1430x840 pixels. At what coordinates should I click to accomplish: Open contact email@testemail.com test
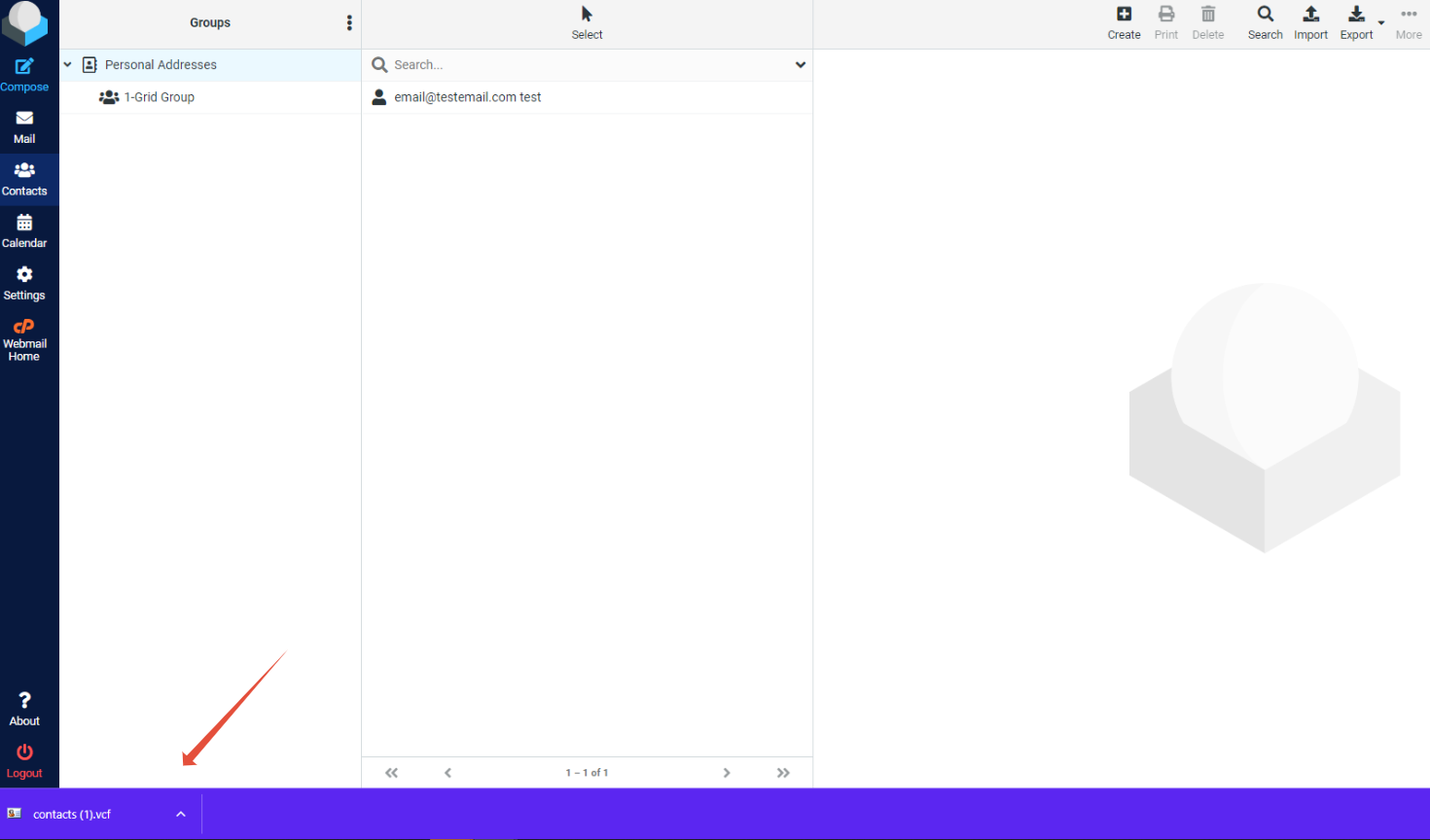tap(587, 97)
